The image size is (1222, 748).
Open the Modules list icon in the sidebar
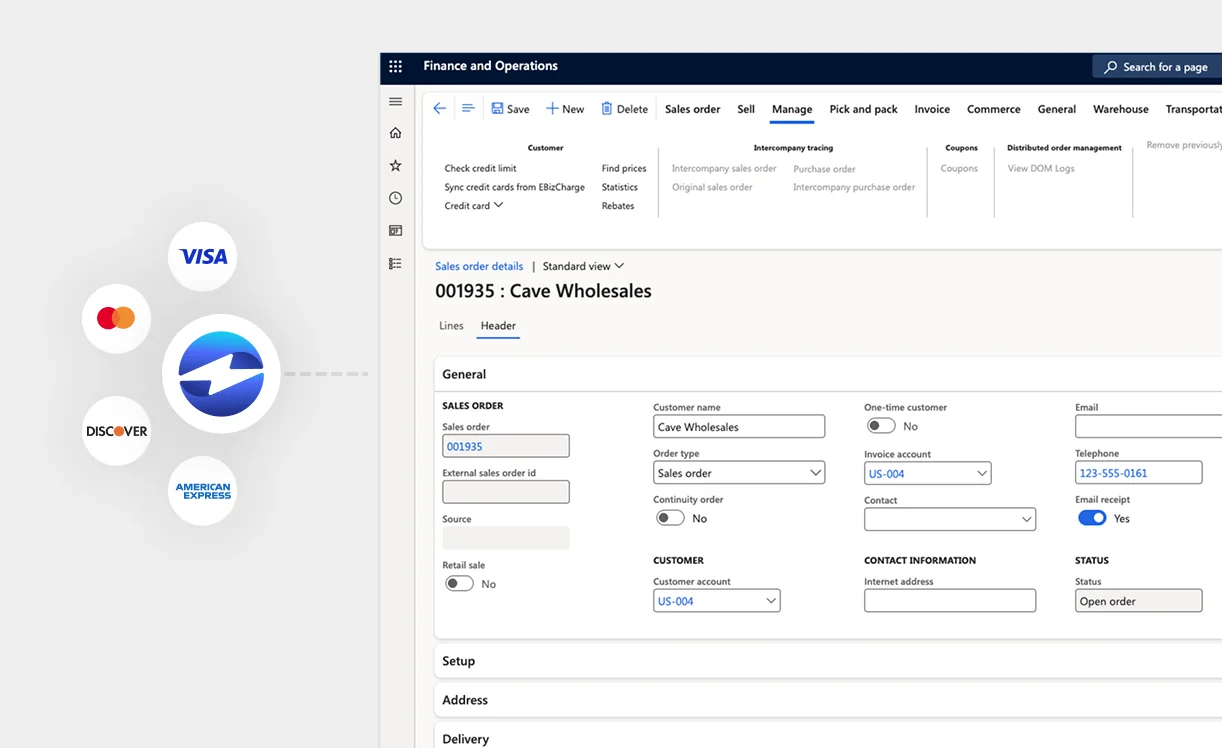click(x=395, y=264)
